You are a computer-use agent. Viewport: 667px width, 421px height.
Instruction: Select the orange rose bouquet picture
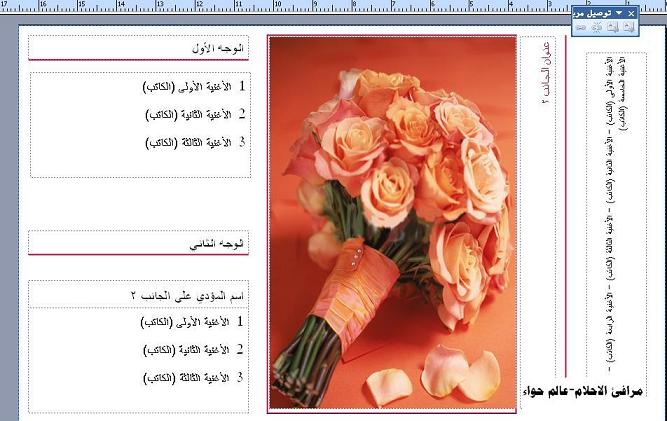[392, 220]
